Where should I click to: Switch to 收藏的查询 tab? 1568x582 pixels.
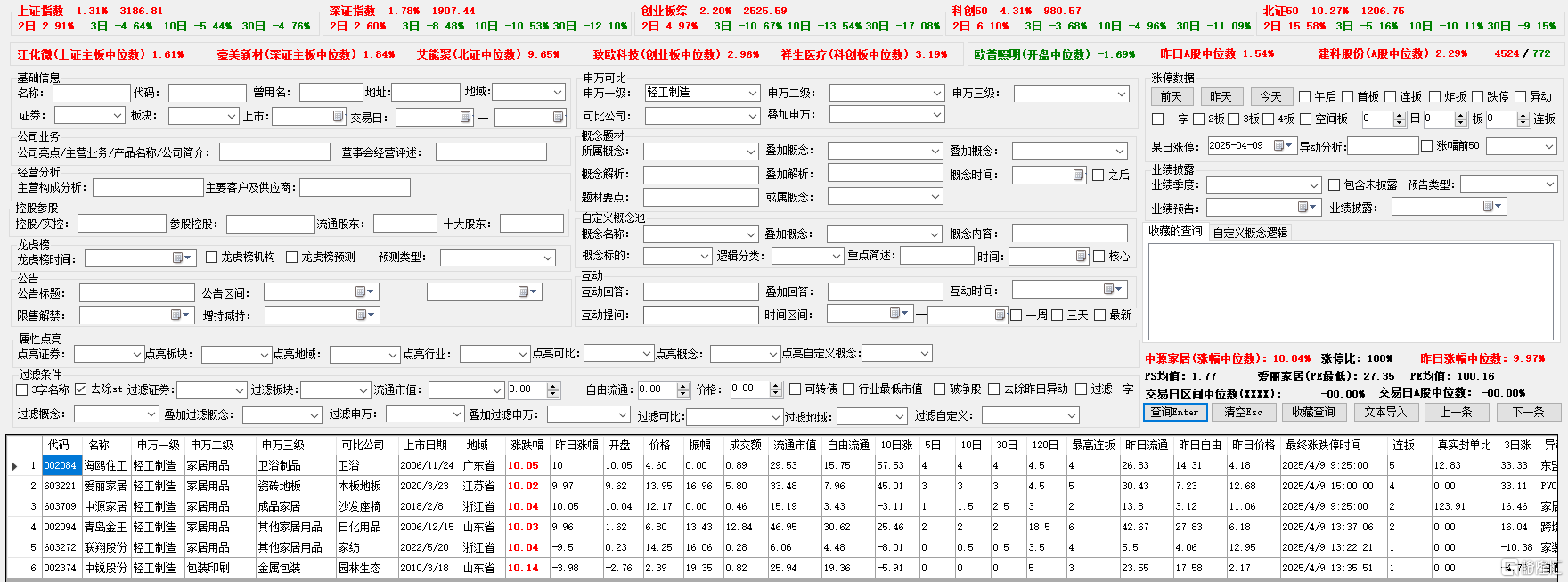(1175, 232)
